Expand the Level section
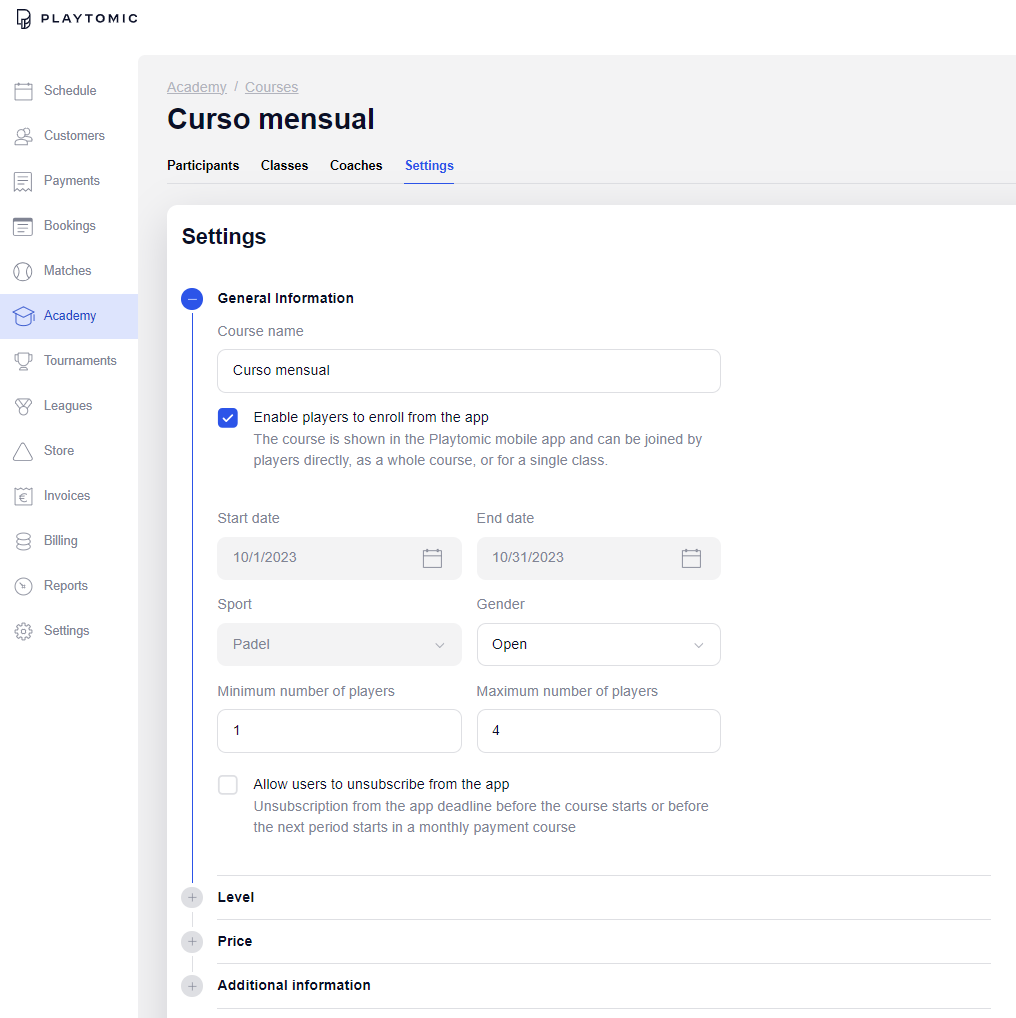This screenshot has width=1016, height=1018. click(191, 897)
